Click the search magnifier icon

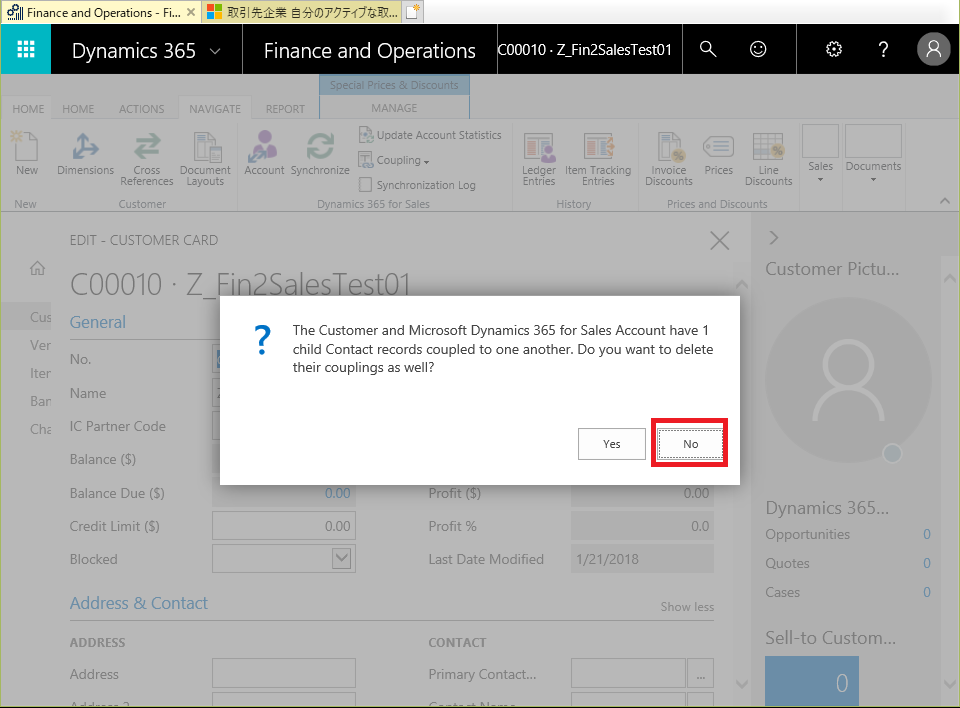point(708,49)
